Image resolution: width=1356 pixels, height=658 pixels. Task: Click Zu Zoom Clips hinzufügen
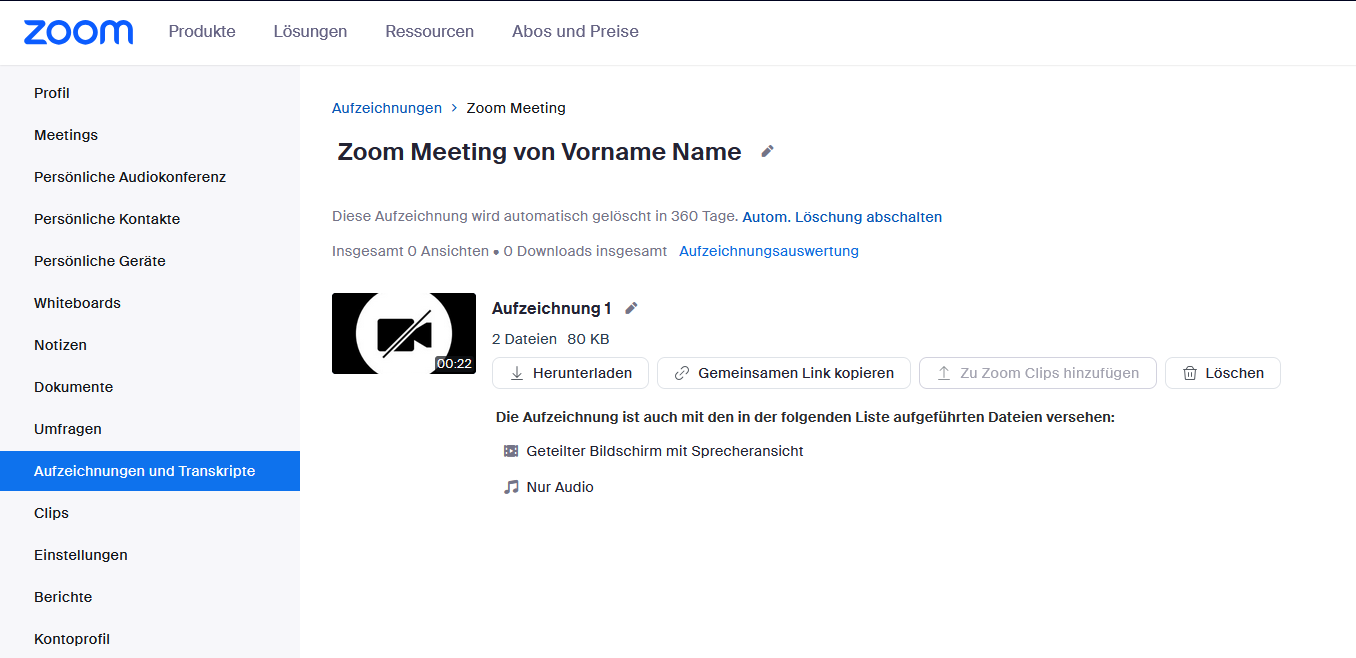point(1037,373)
